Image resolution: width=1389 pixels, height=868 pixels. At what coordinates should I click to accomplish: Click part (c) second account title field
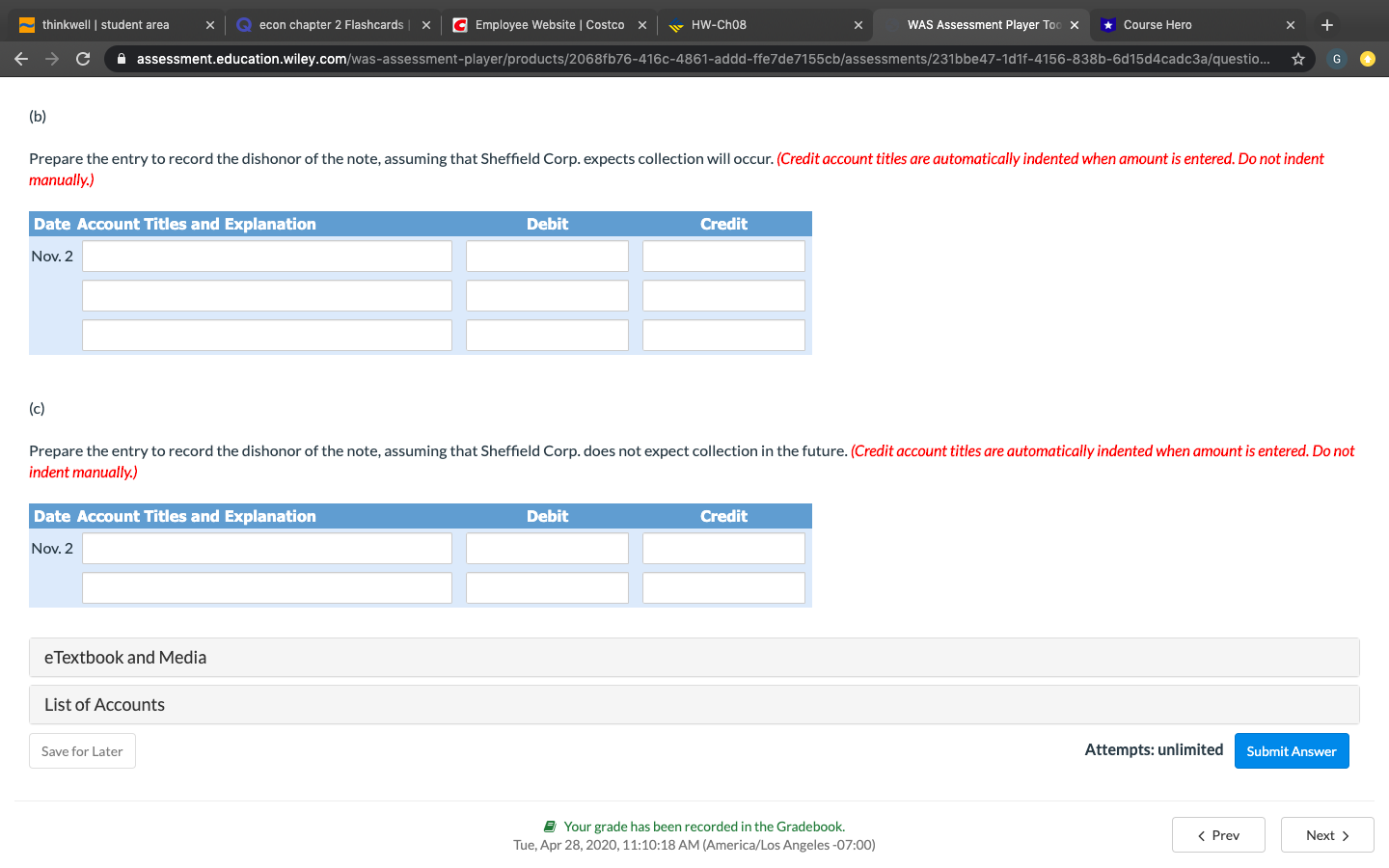[267, 588]
